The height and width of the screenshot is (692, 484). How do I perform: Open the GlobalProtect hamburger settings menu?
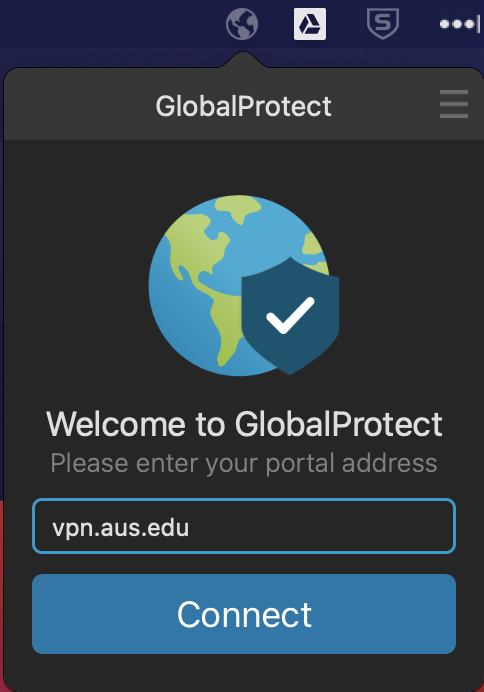454,104
